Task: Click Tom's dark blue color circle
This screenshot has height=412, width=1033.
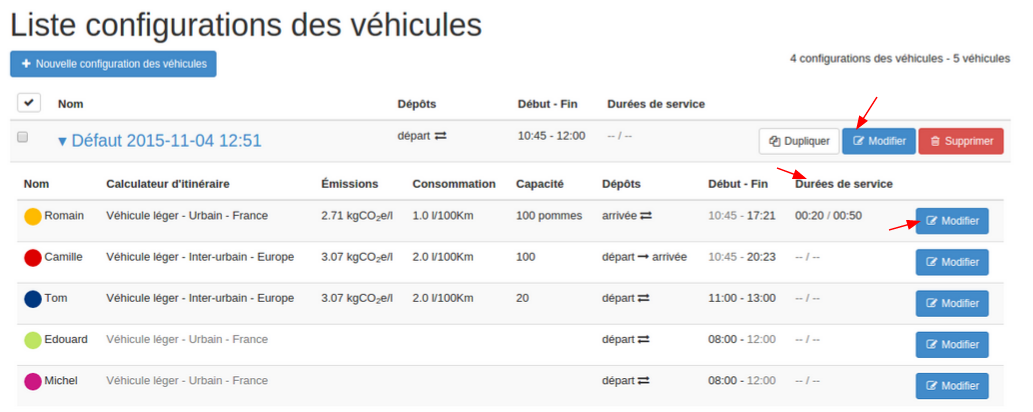Action: (33, 299)
